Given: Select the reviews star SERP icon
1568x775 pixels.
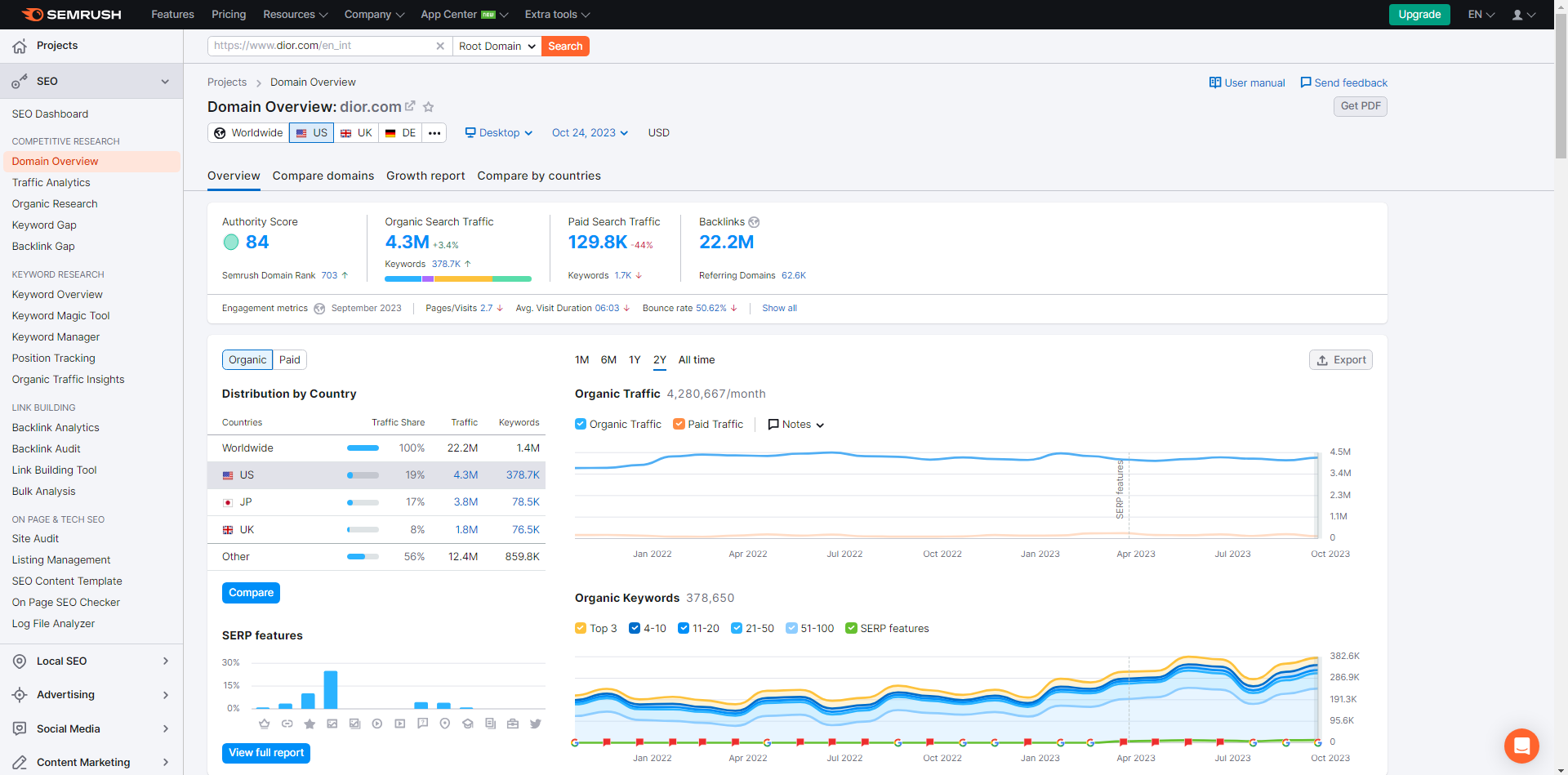Looking at the screenshot, I should (x=310, y=724).
